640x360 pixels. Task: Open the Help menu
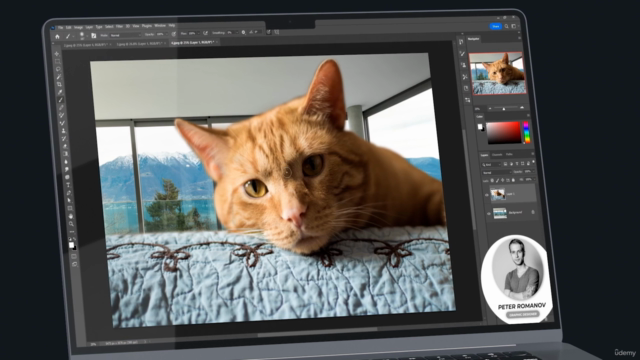click(x=172, y=26)
